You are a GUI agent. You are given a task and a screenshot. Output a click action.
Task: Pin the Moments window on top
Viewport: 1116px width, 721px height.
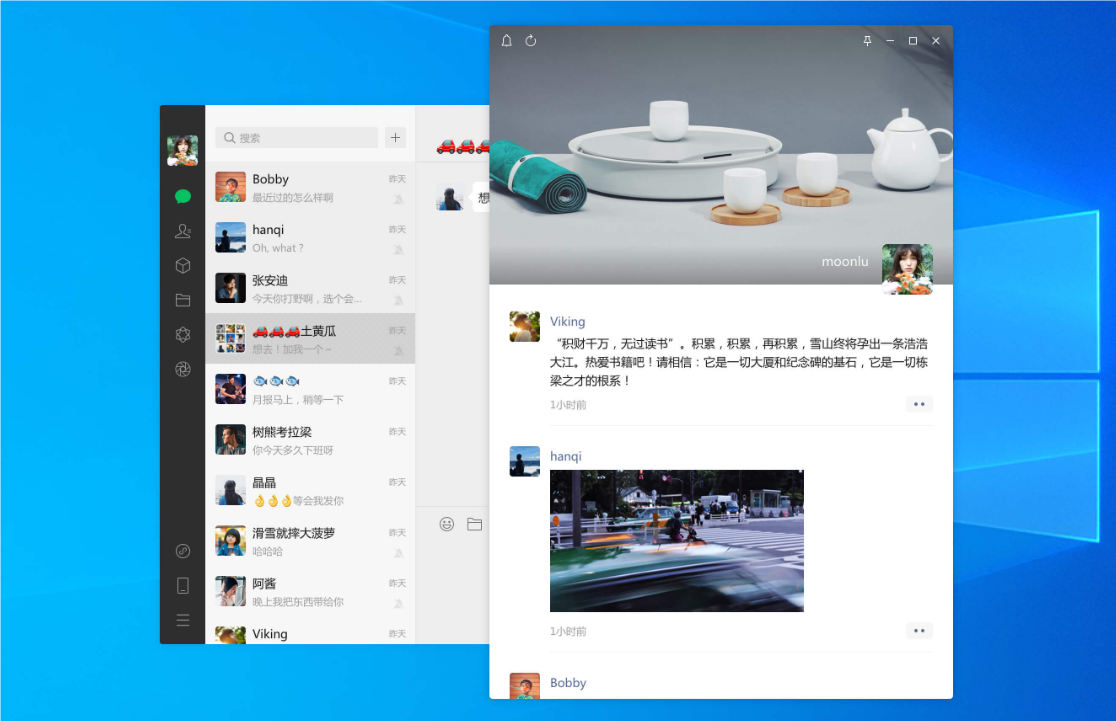click(x=867, y=41)
